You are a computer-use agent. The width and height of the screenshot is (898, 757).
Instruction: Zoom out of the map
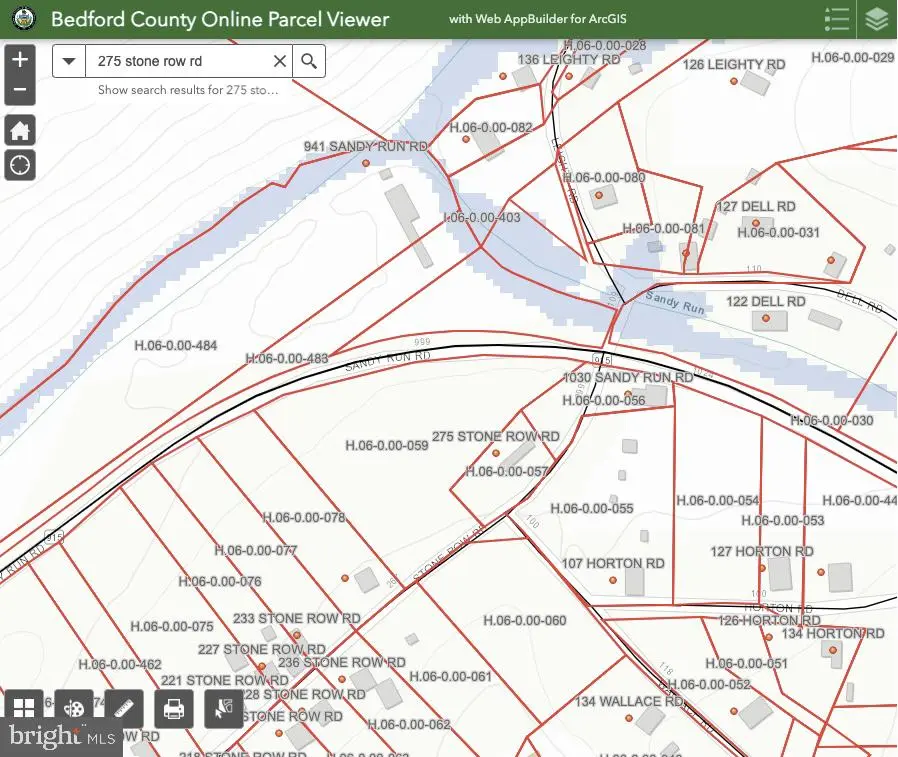point(20,92)
